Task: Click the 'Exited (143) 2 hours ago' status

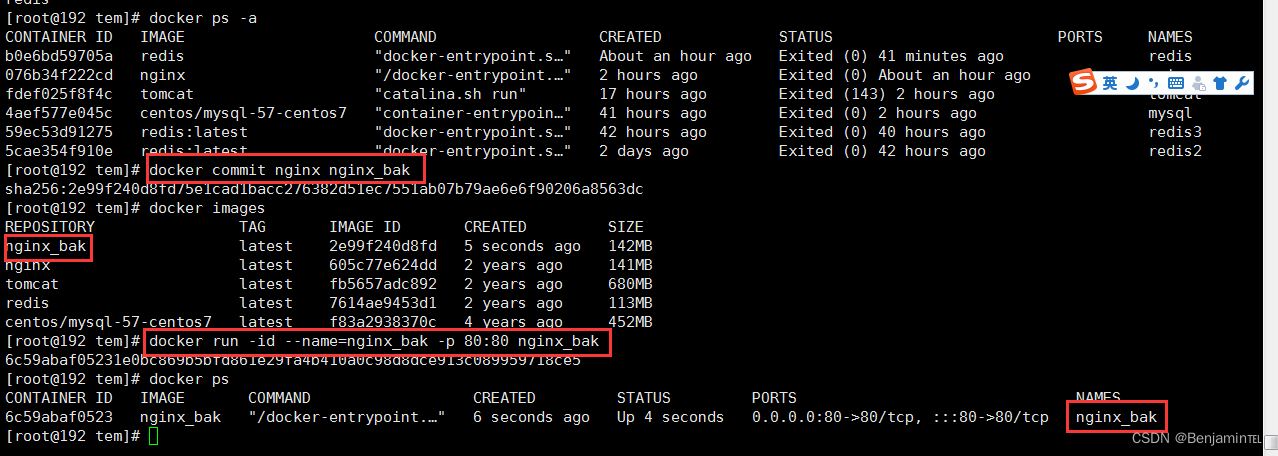Action: coord(887,94)
